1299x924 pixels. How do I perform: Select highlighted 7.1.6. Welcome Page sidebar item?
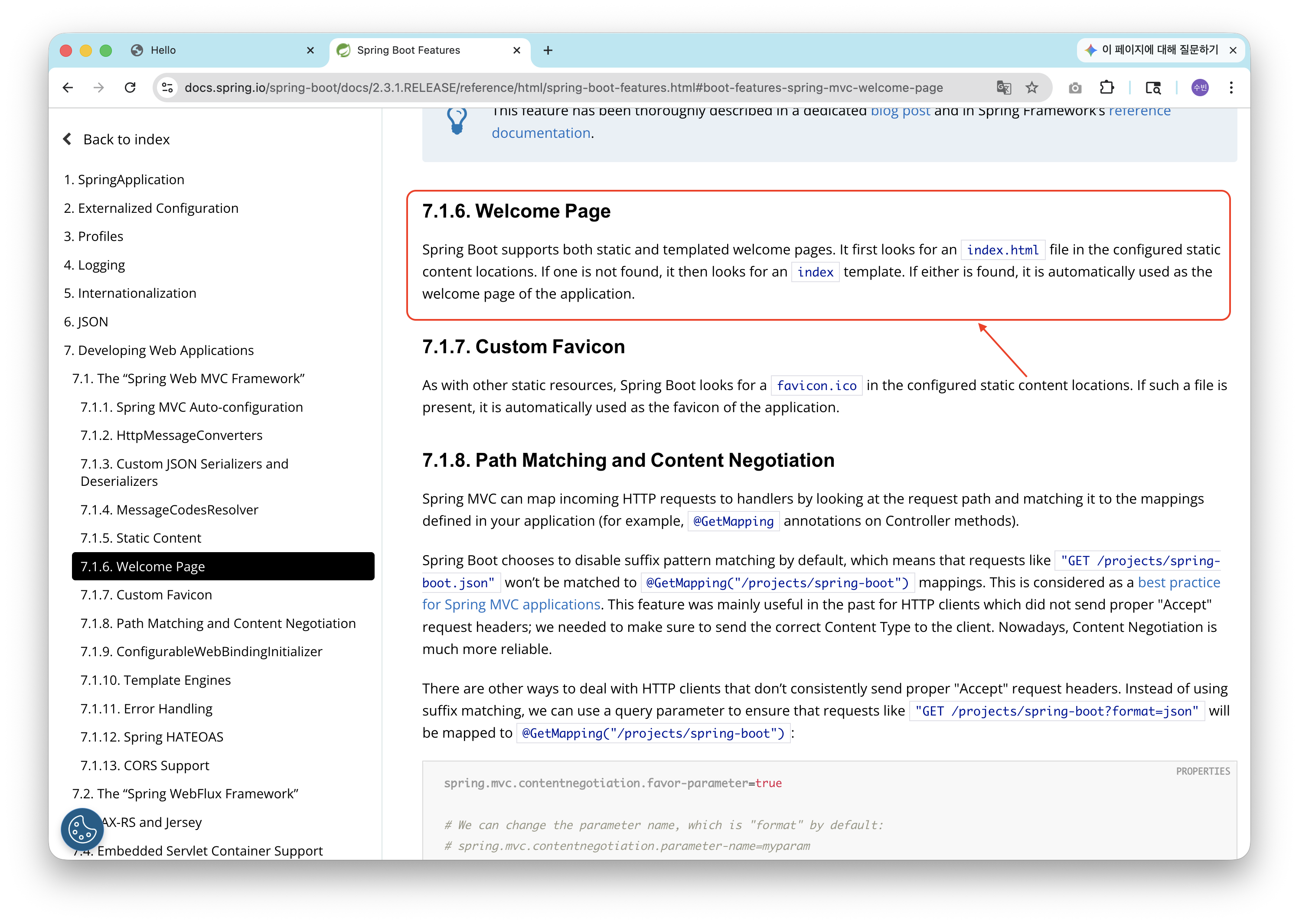coord(223,567)
